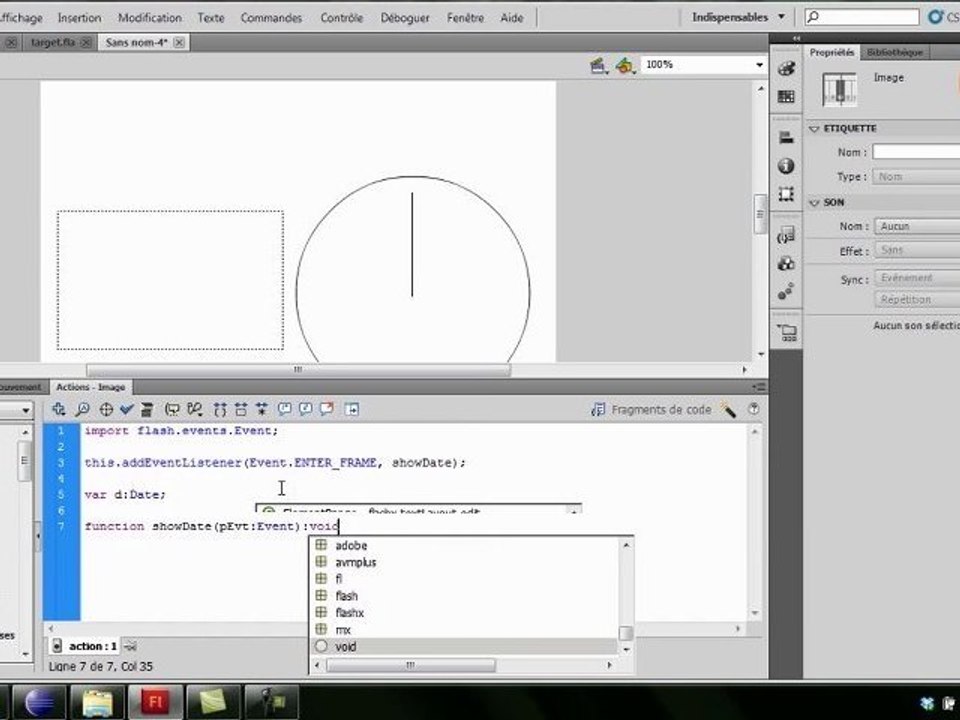Open the Répétition dropdown
Image resolution: width=960 pixels, height=720 pixels.
[x=917, y=299]
